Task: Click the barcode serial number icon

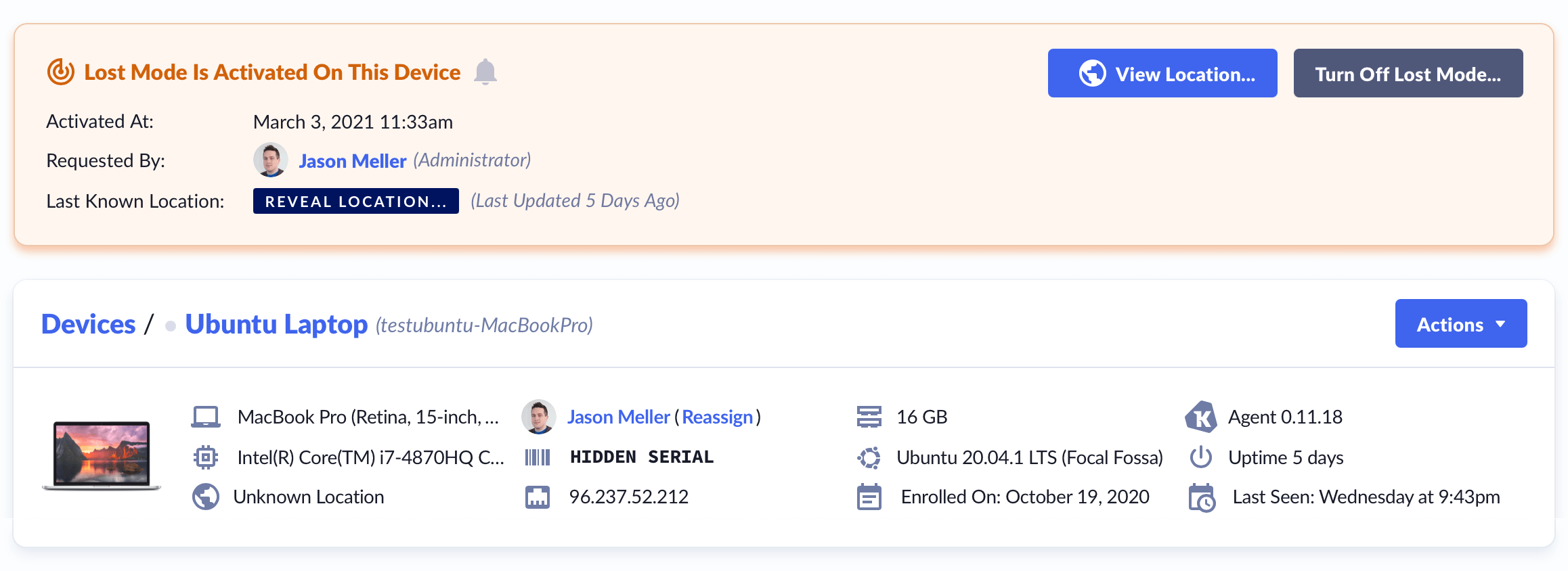Action: 538,457
